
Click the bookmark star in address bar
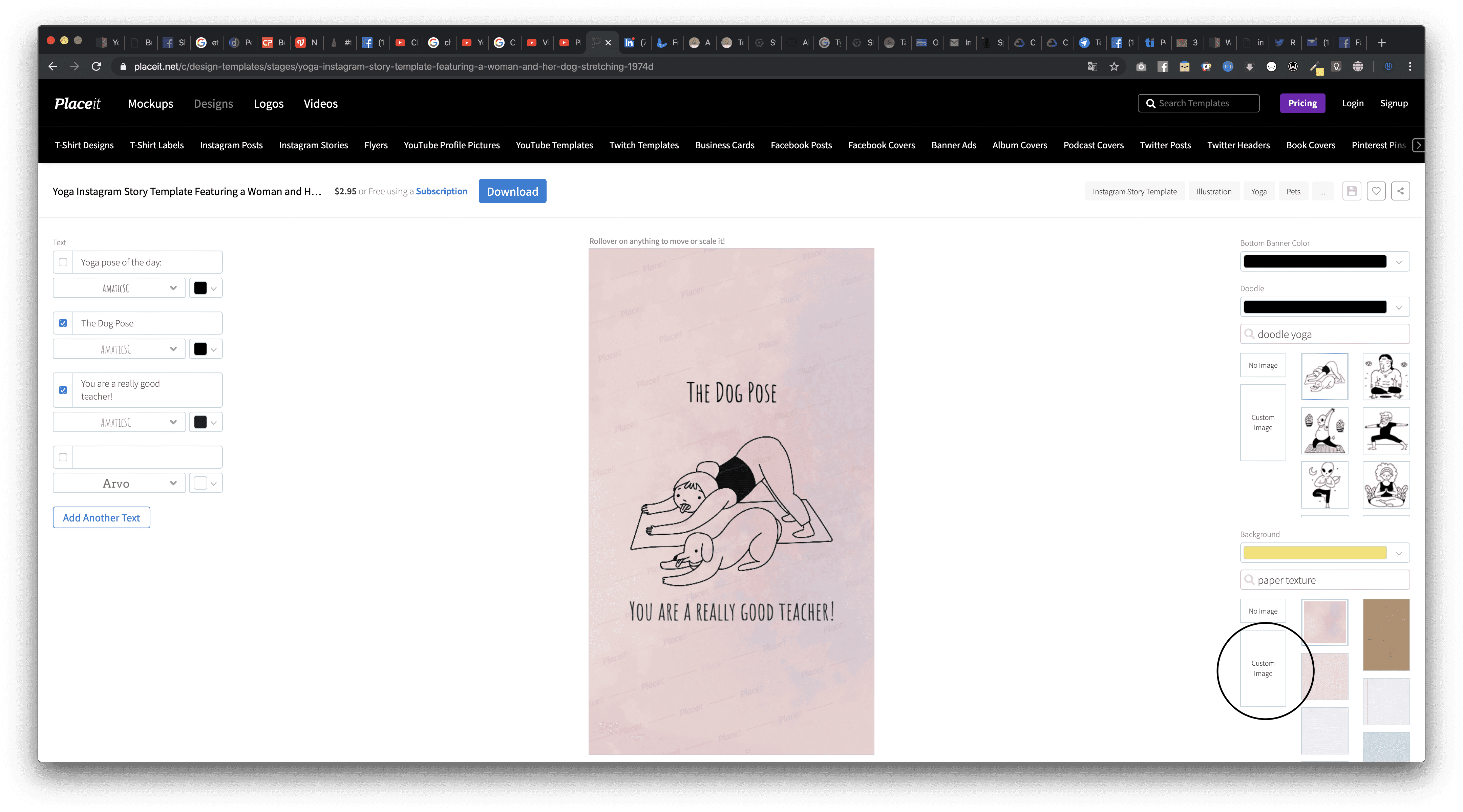click(x=1114, y=66)
